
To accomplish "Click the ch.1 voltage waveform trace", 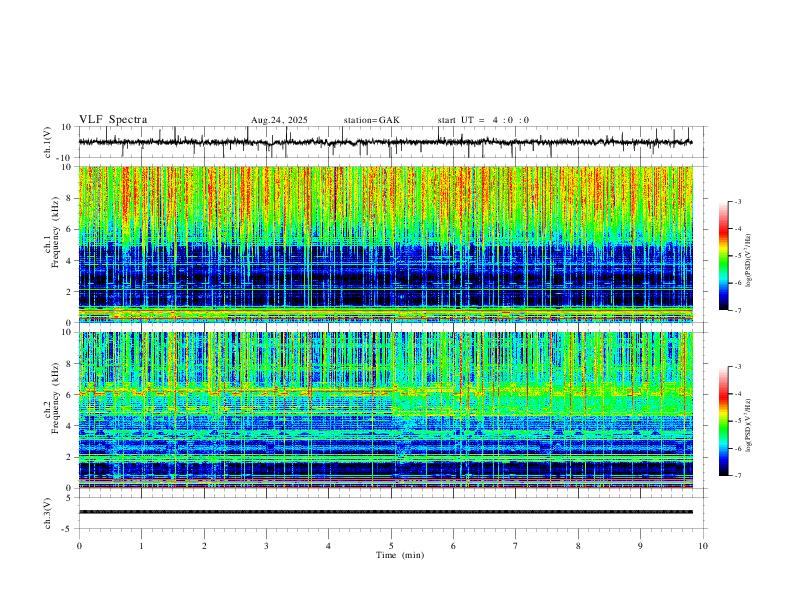I will (385, 142).
